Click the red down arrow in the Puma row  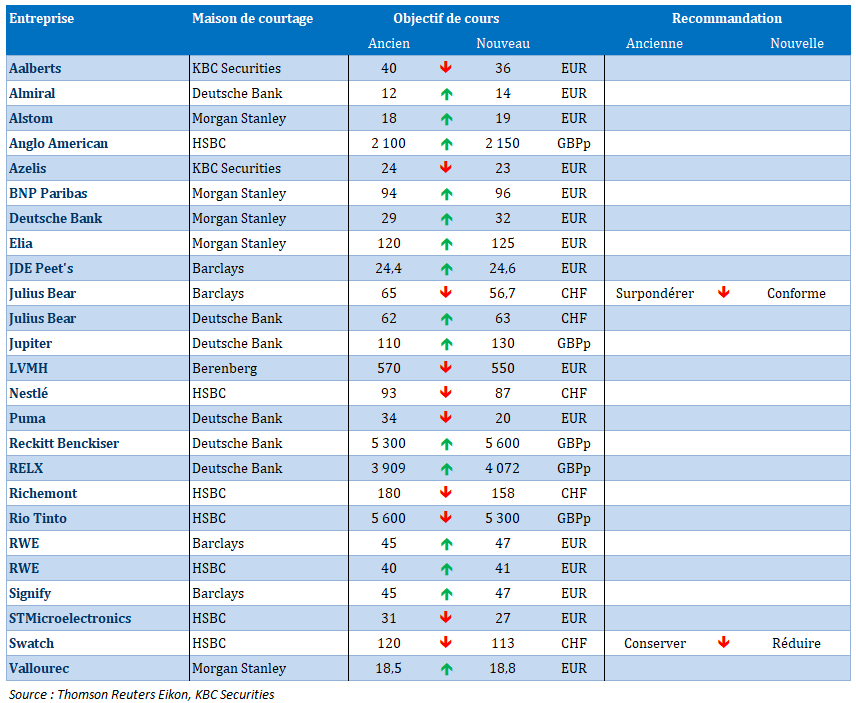pos(446,418)
